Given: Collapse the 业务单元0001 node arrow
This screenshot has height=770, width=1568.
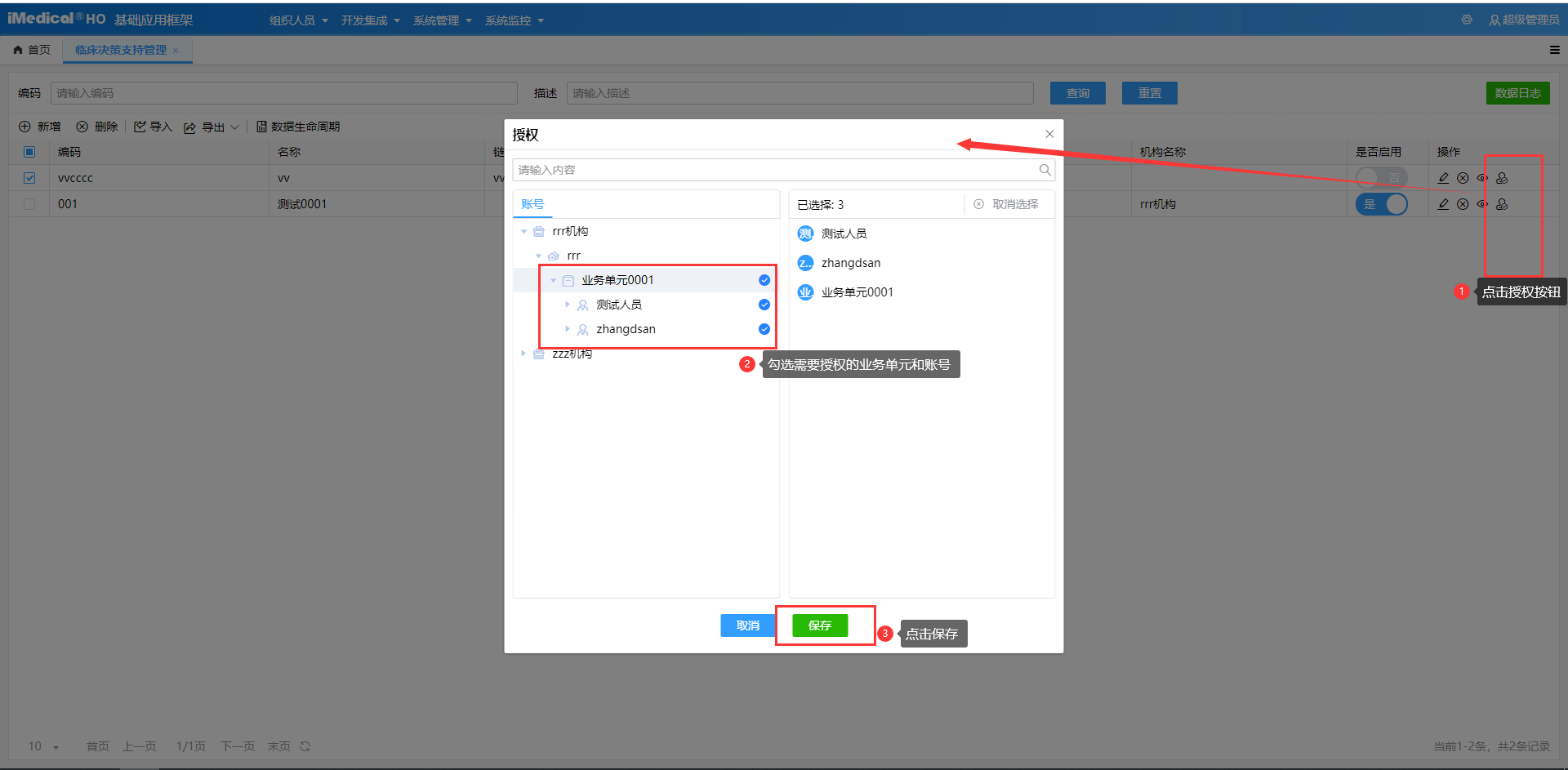Looking at the screenshot, I should [x=553, y=281].
